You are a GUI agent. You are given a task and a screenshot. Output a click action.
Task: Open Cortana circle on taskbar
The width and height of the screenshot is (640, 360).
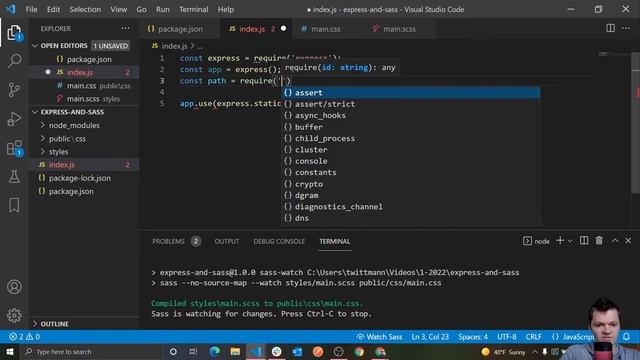[173, 351]
